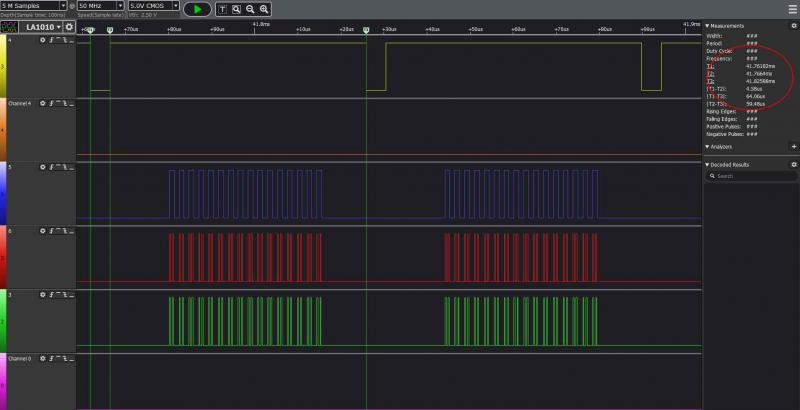Click the zoom-to-fit magnifier icon

coord(237,8)
